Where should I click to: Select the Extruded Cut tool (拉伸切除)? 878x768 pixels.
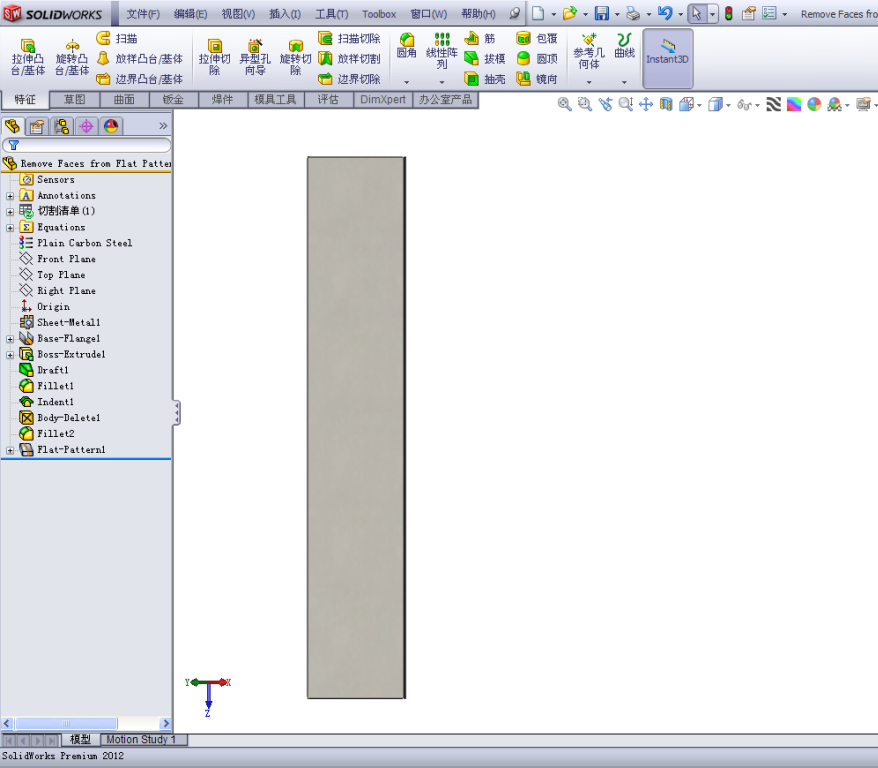[x=214, y=57]
